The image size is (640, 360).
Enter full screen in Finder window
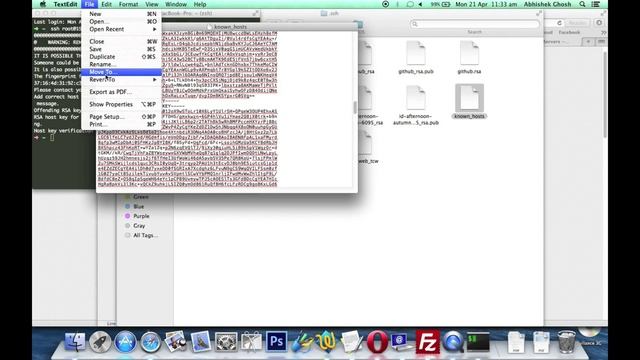click(539, 13)
